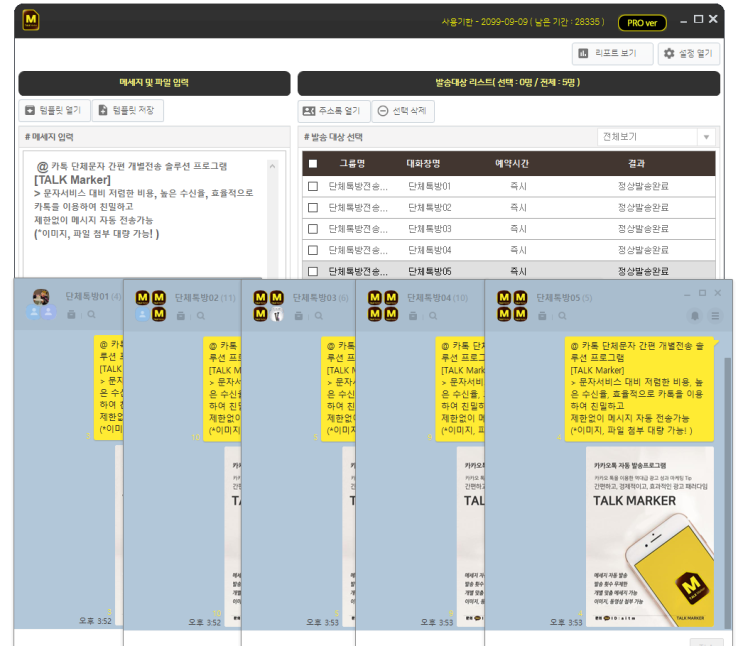
Task: Click search icon in 단체톡방02 chat window
Action: point(201,316)
